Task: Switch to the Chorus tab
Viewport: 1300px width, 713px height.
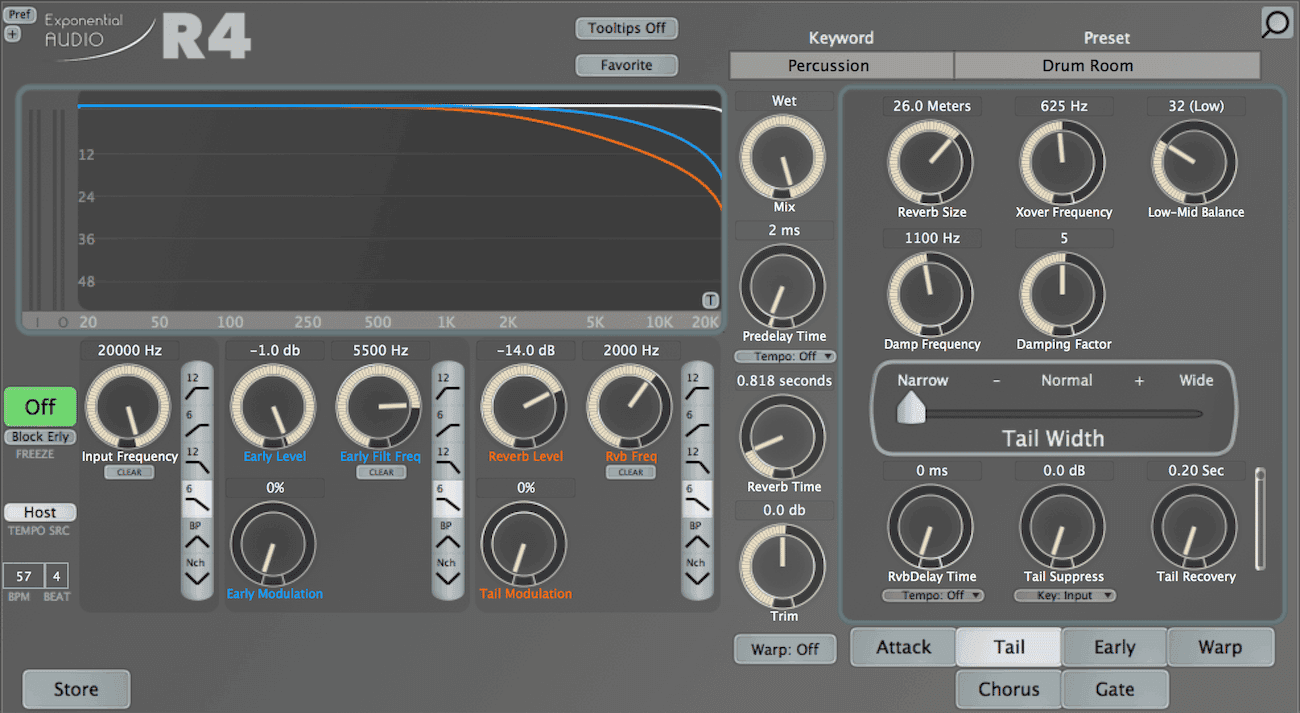Action: (x=1008, y=689)
